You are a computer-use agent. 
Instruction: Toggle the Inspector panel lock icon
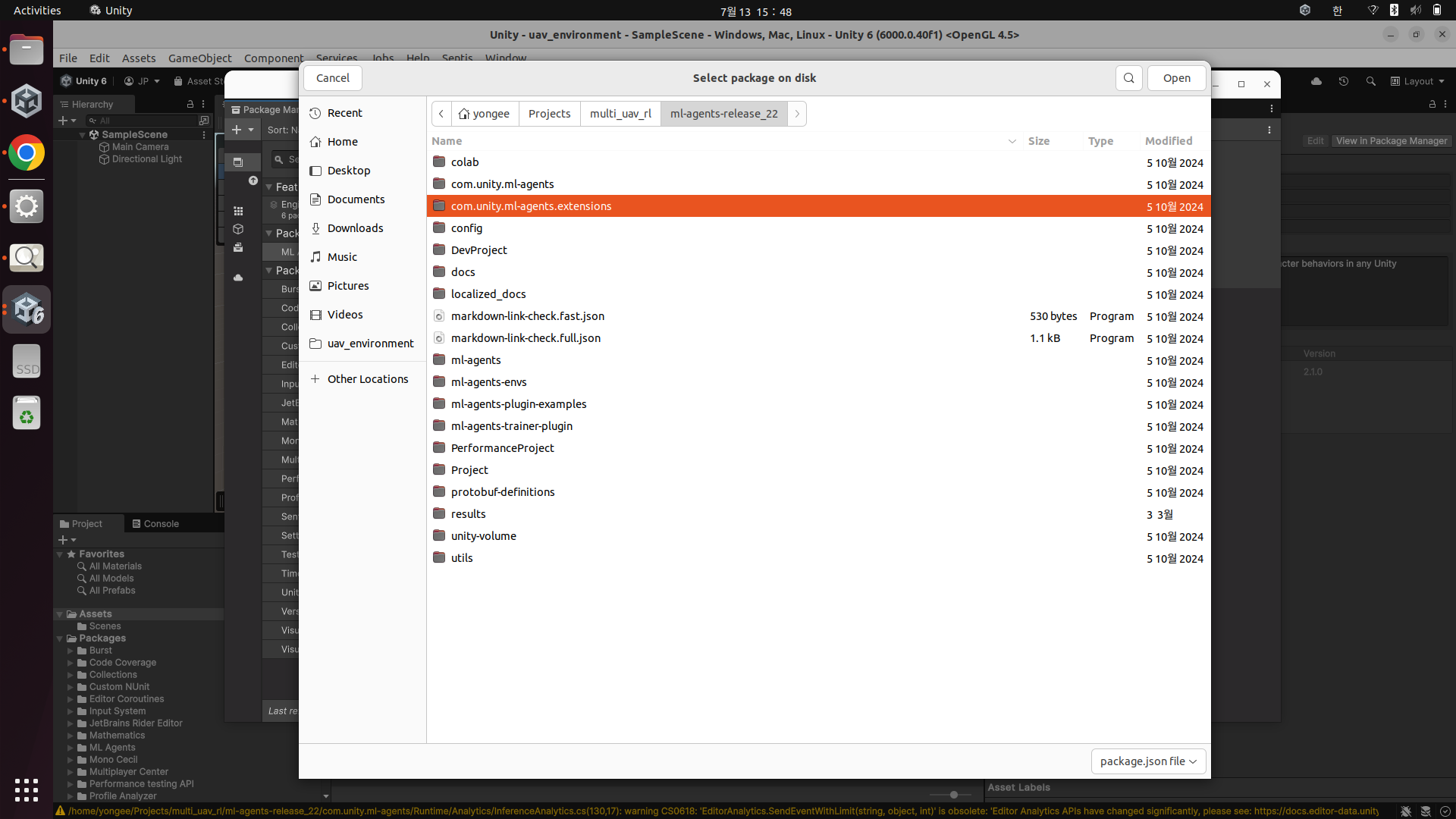(x=1432, y=104)
